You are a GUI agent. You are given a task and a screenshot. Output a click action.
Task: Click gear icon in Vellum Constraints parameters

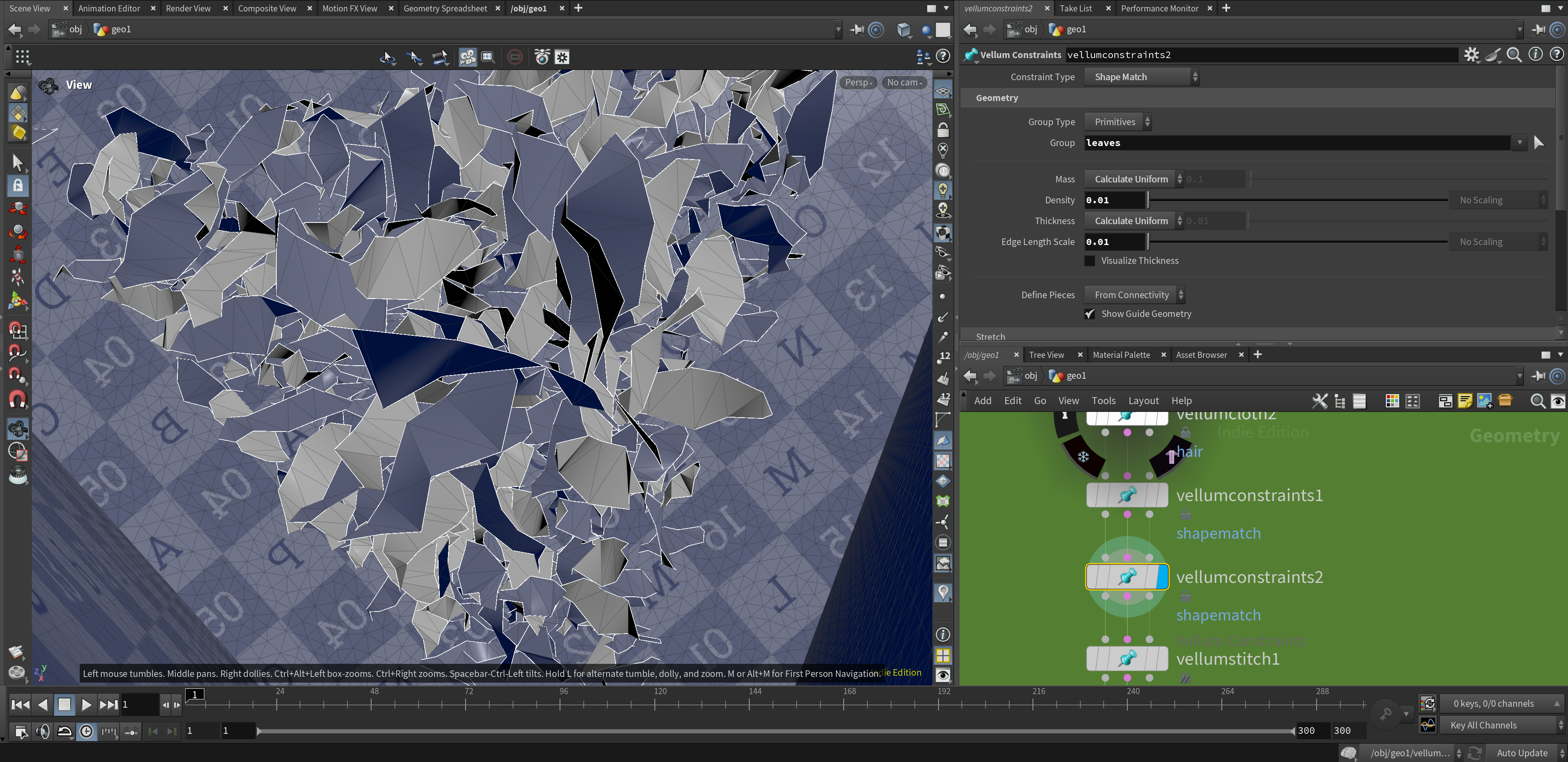[1471, 55]
